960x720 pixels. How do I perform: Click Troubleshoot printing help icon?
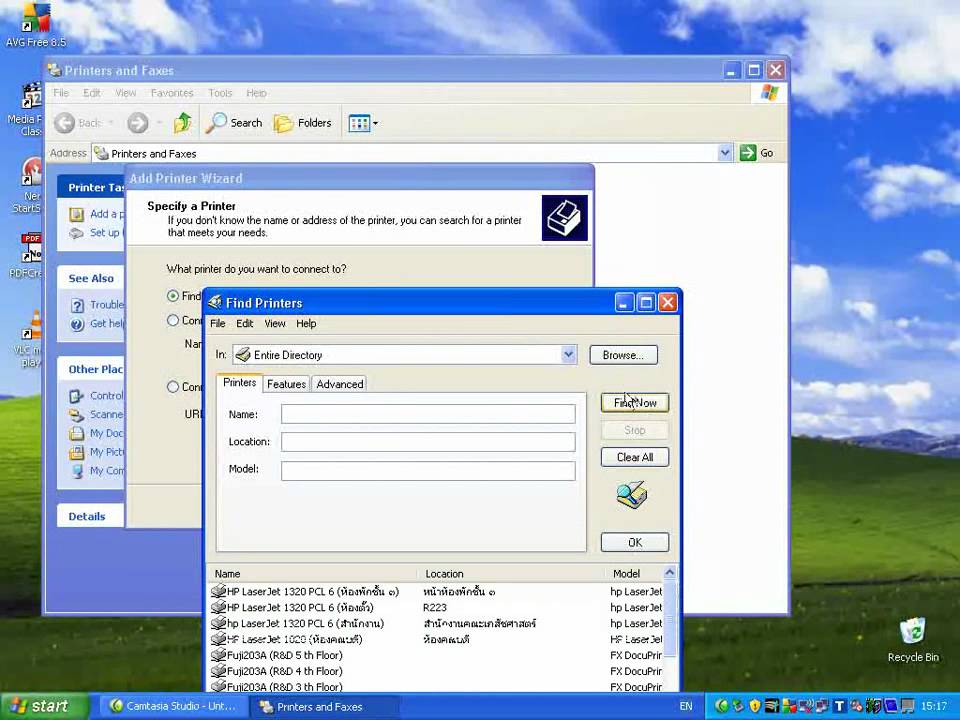coord(77,306)
